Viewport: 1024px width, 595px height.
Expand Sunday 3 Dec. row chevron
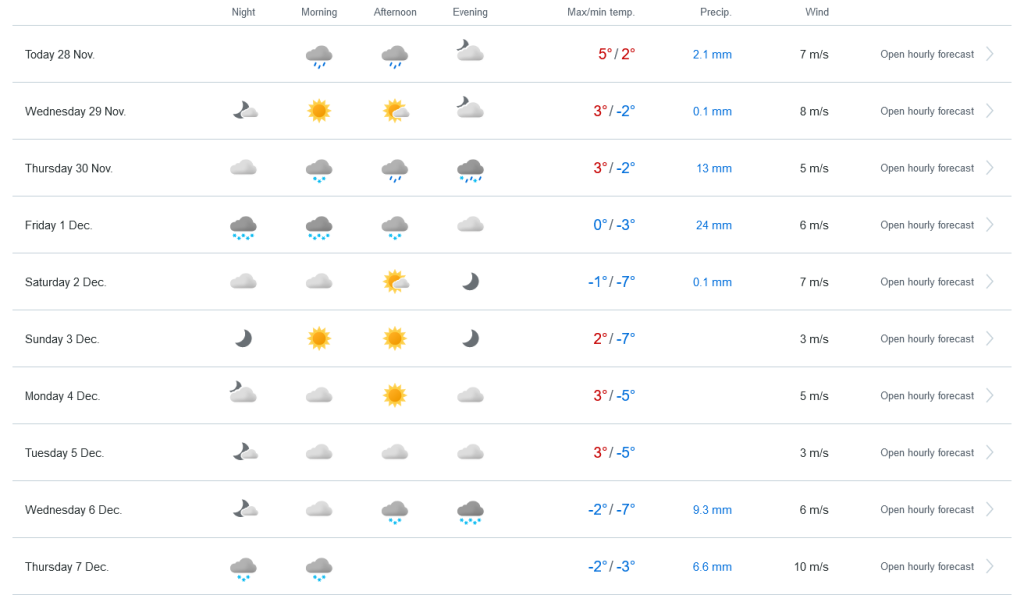[x=990, y=339]
